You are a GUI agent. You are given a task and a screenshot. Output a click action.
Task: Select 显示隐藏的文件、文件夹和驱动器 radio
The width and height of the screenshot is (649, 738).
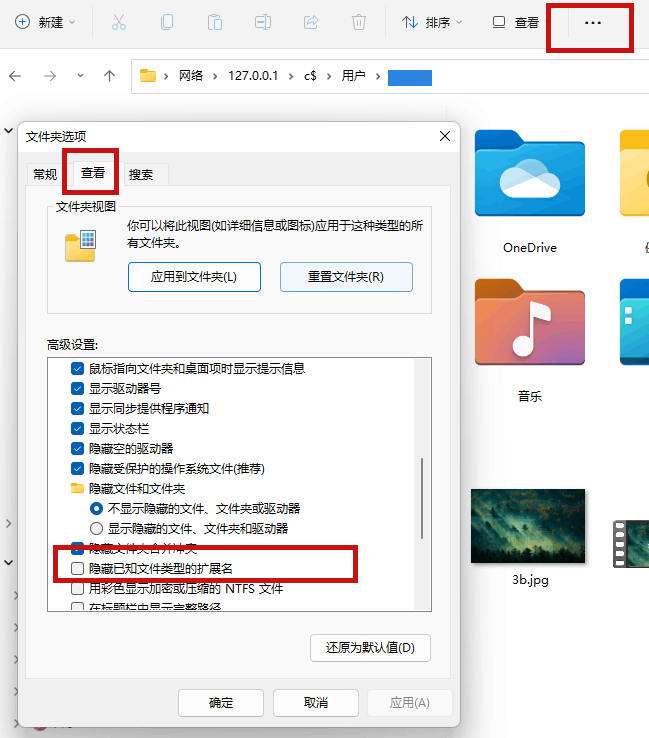pos(96,529)
